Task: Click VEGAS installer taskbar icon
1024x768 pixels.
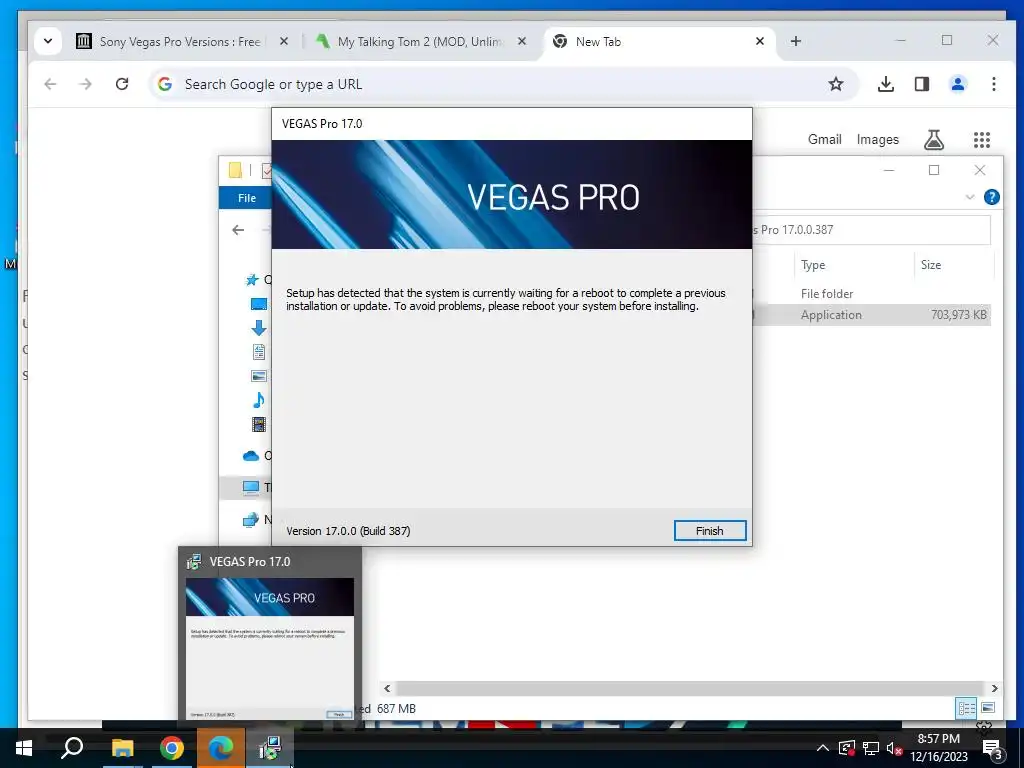Action: 270,748
